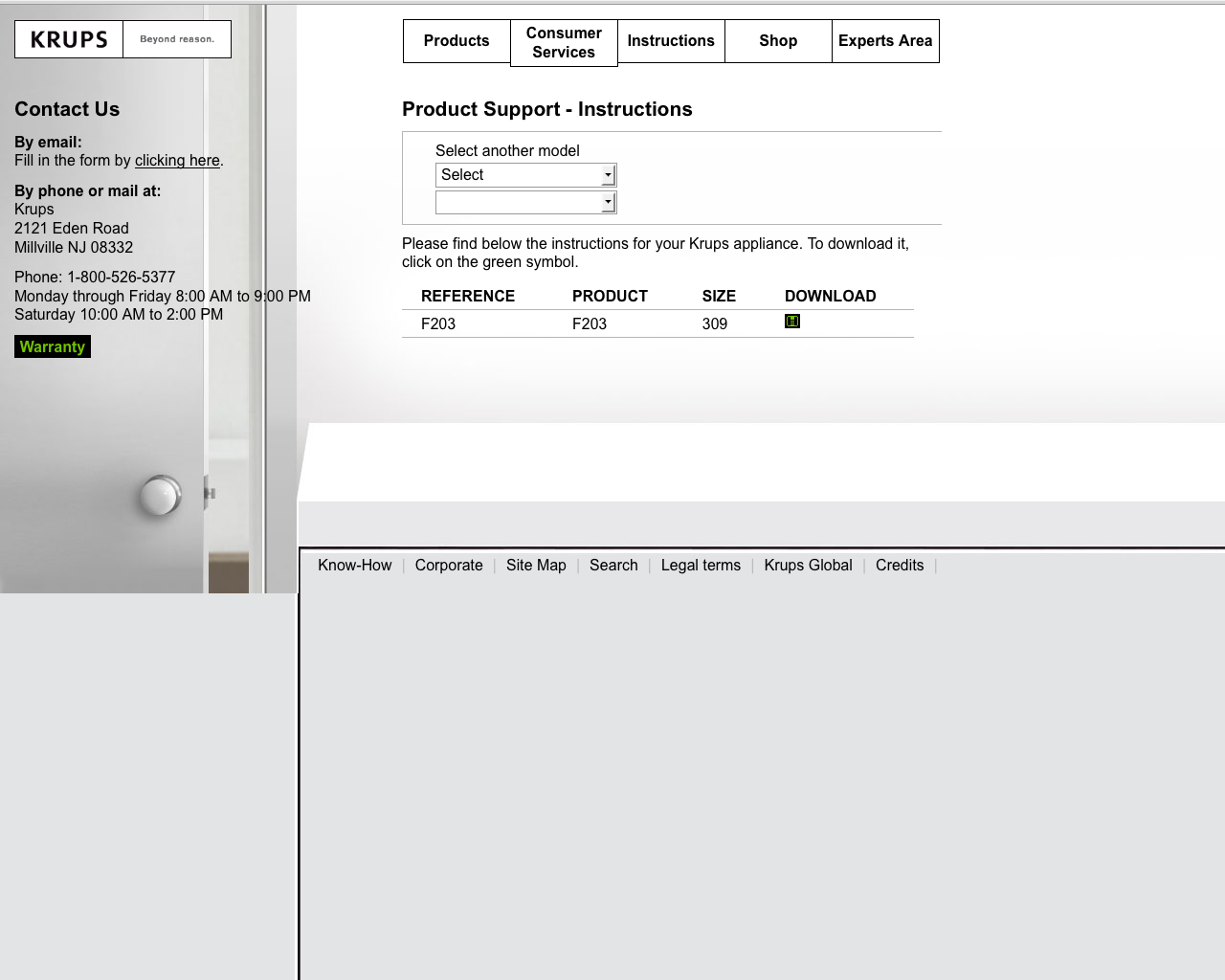The image size is (1225, 980).
Task: Expand the 'Select' model dropdown
Action: click(525, 175)
